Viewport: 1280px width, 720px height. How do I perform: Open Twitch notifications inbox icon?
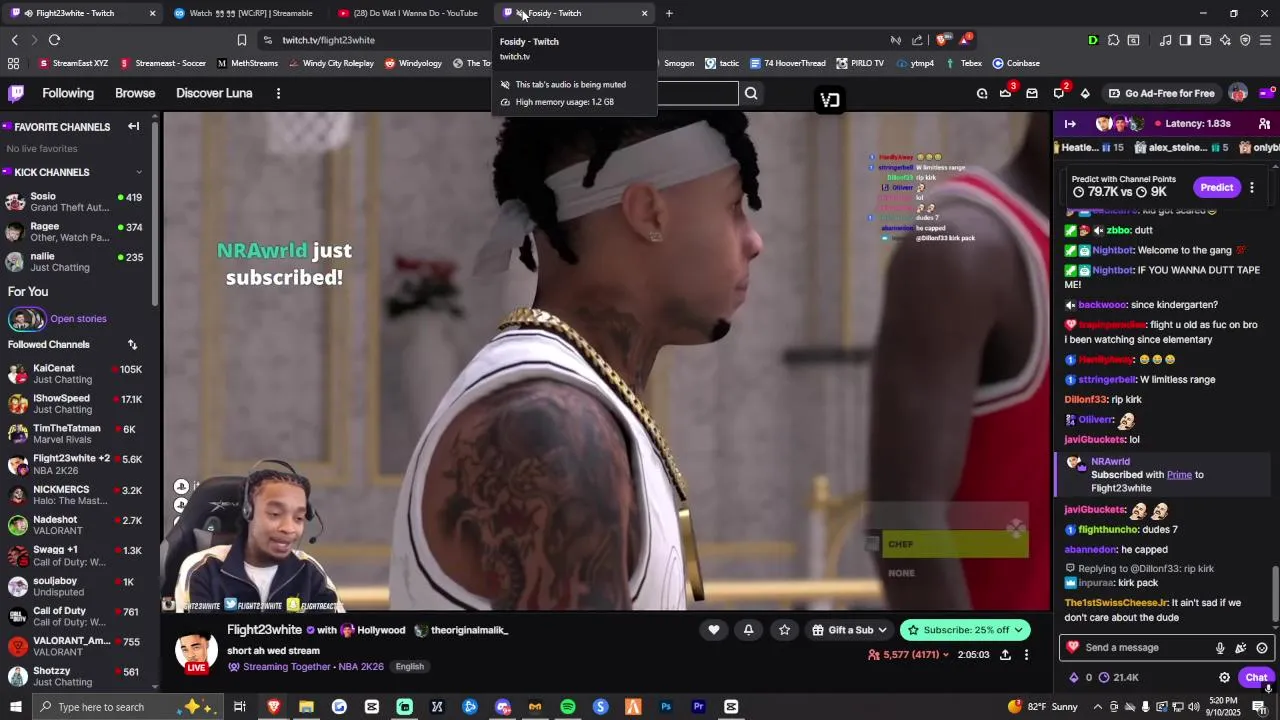1032,93
